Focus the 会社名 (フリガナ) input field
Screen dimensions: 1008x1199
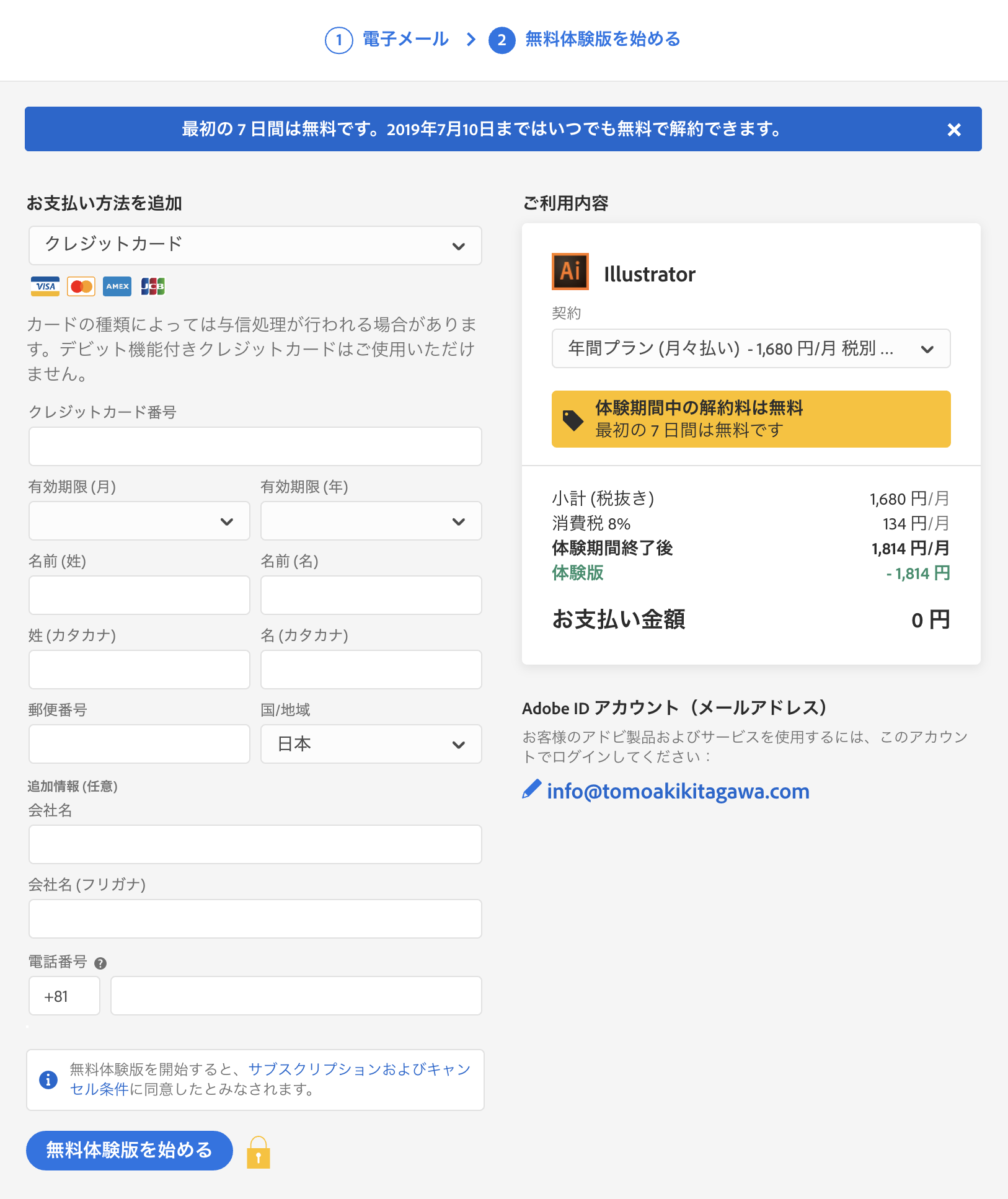coord(255,919)
